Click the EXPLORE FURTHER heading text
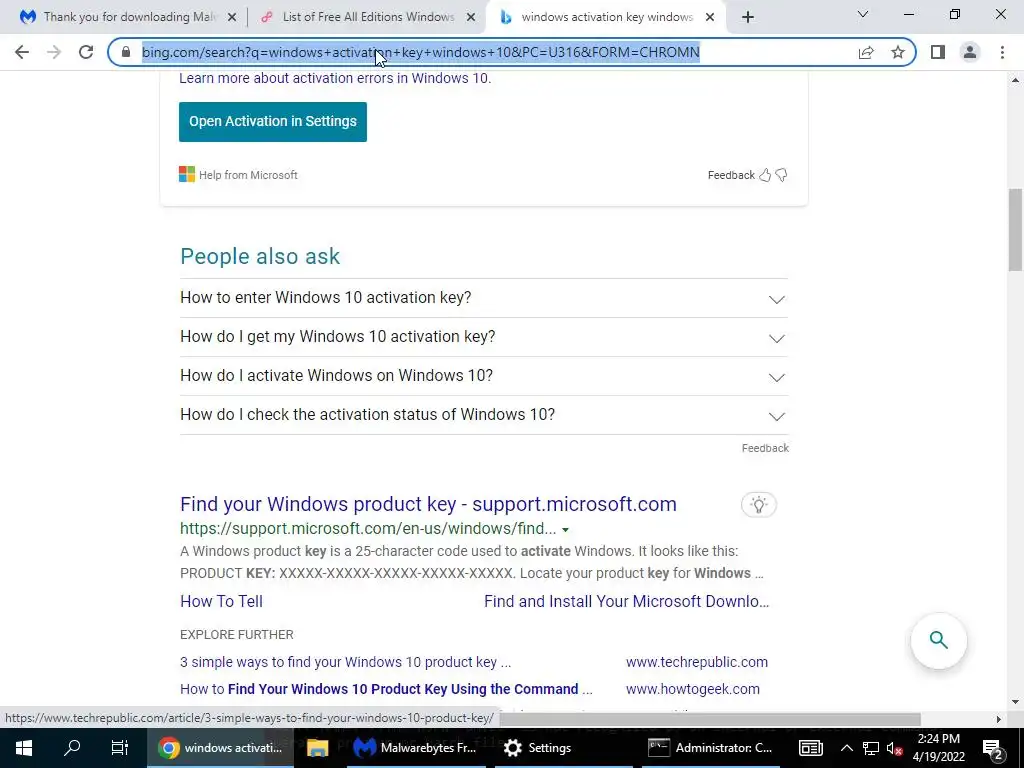The image size is (1024, 768). click(x=236, y=635)
